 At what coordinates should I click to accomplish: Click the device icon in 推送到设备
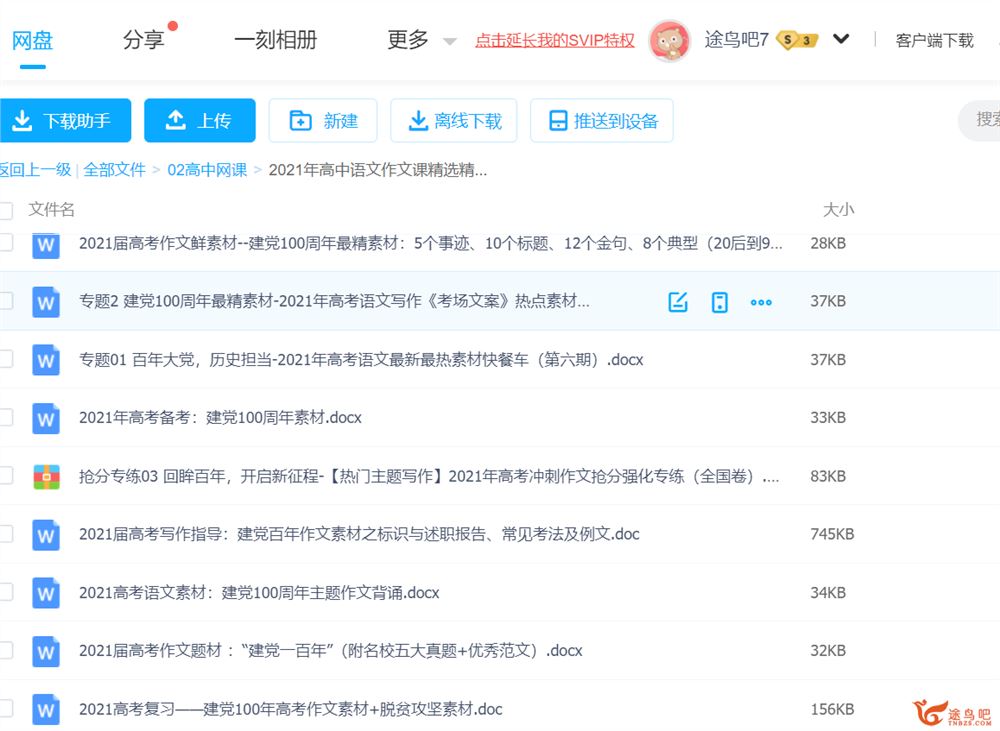[558, 120]
